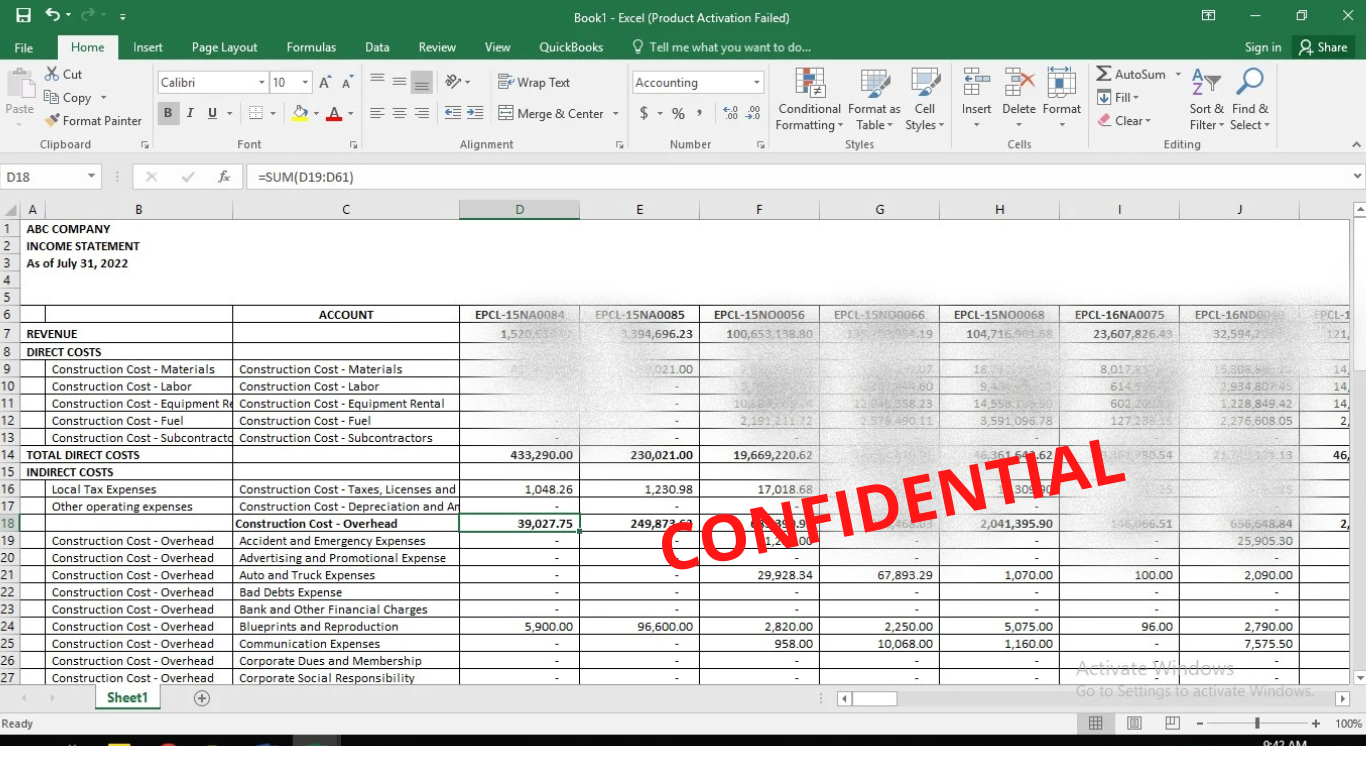Toggle Italic formatting

[x=190, y=113]
